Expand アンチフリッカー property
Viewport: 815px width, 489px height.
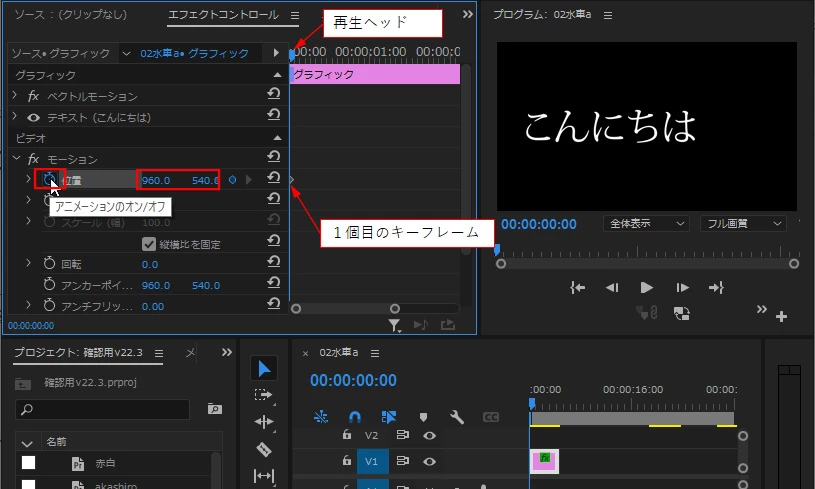29,305
